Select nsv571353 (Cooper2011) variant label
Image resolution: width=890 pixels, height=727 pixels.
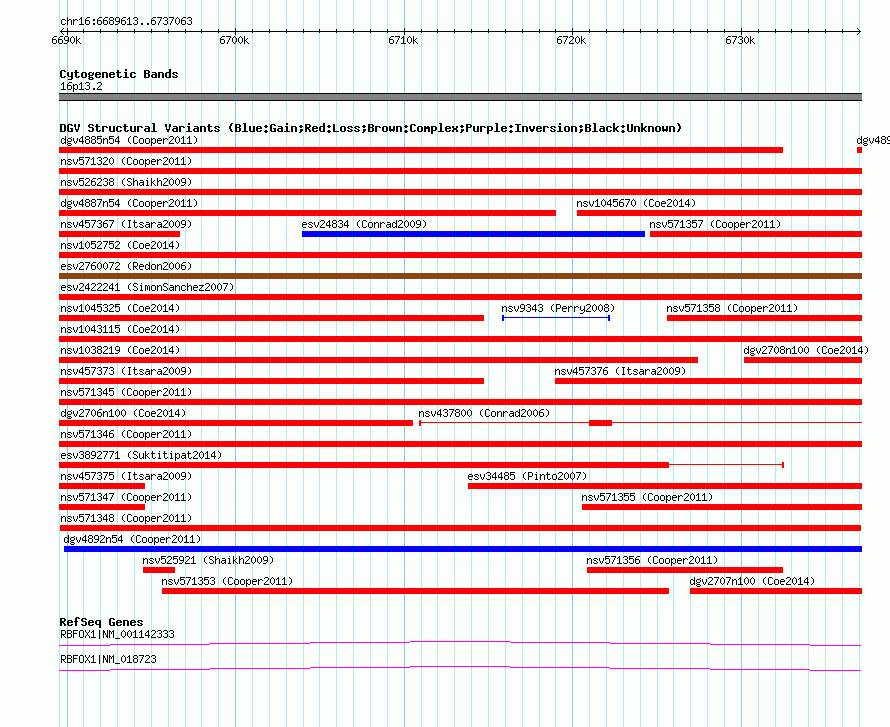point(227,581)
